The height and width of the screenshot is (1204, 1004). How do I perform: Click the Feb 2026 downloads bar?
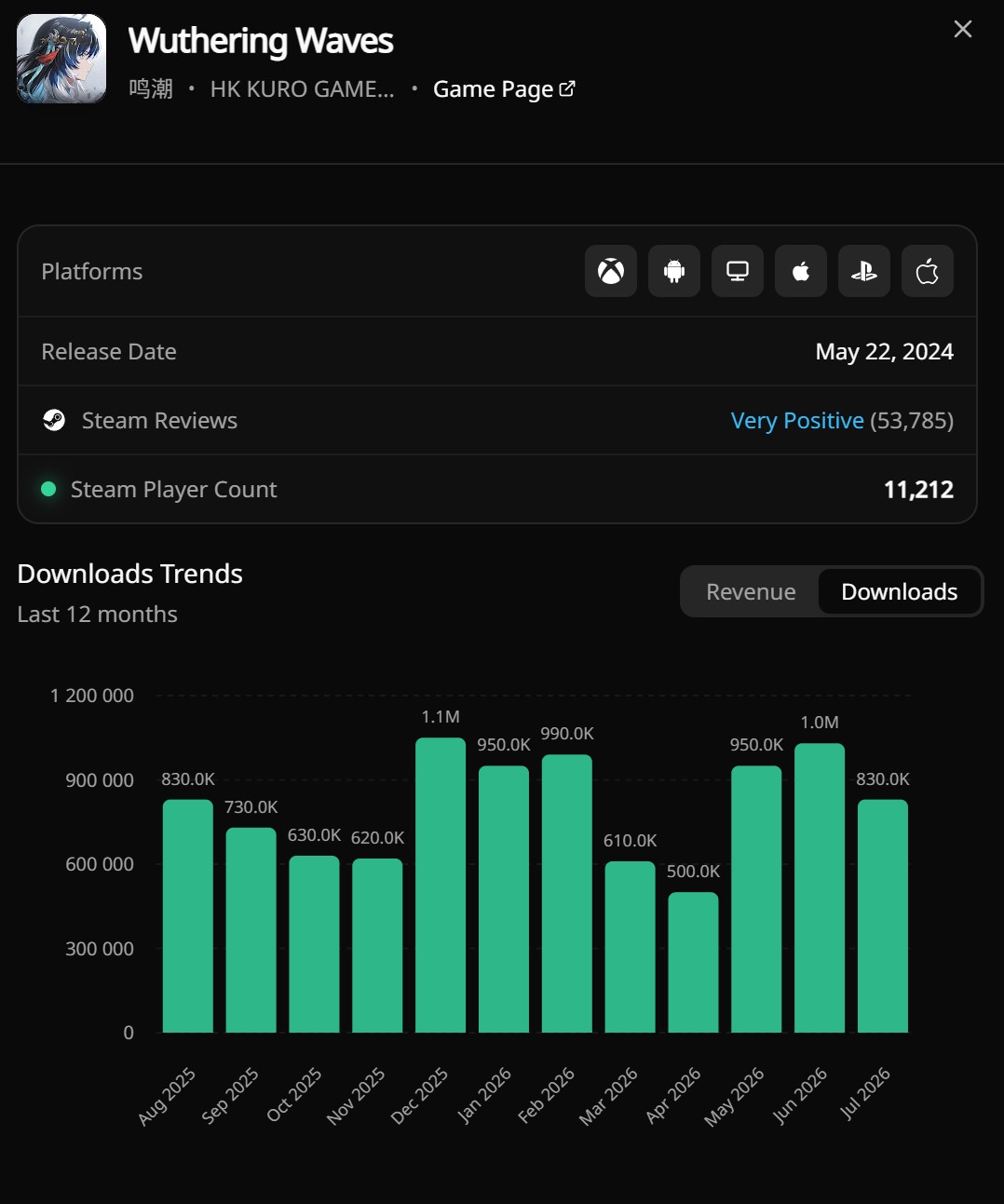567,894
